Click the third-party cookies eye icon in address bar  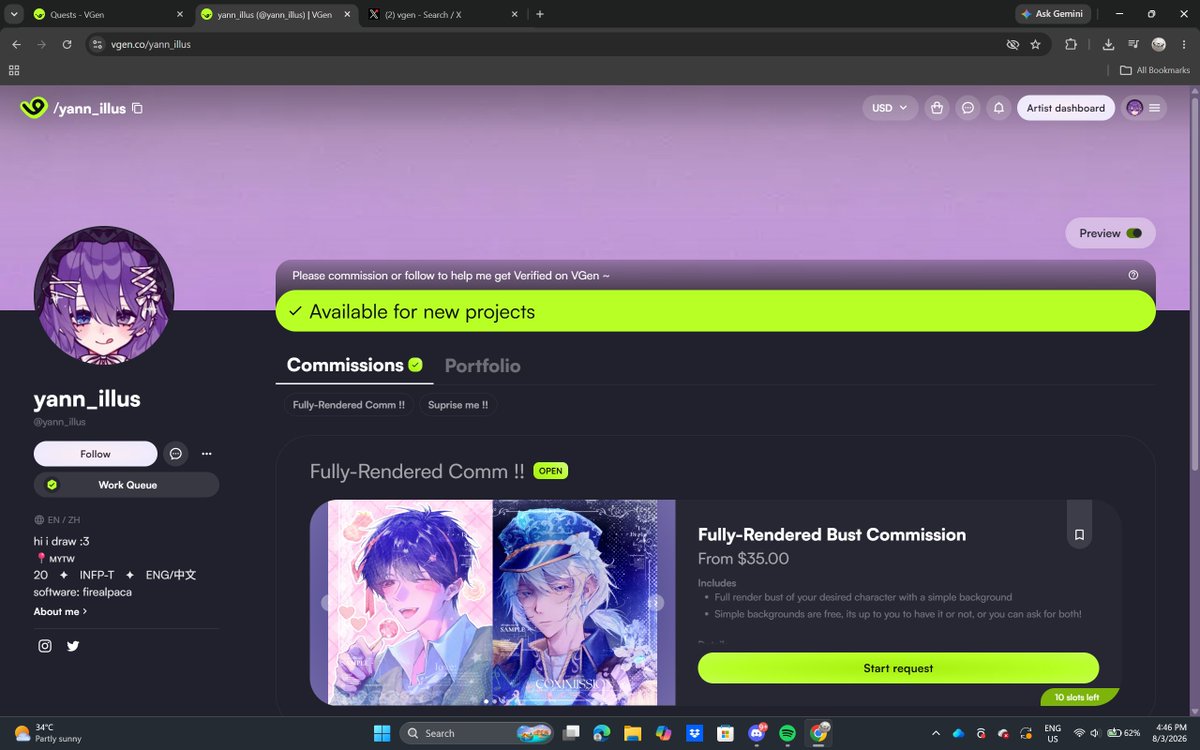click(x=1012, y=44)
